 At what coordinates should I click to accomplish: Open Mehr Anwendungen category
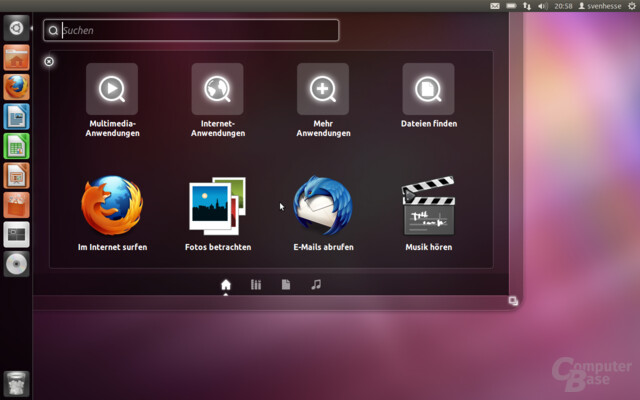click(323, 100)
